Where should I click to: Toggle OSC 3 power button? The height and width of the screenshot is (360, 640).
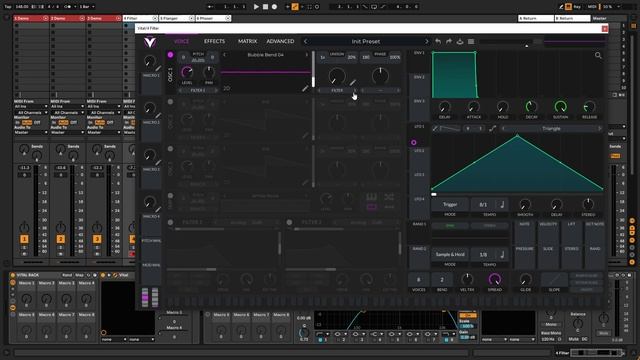170,149
